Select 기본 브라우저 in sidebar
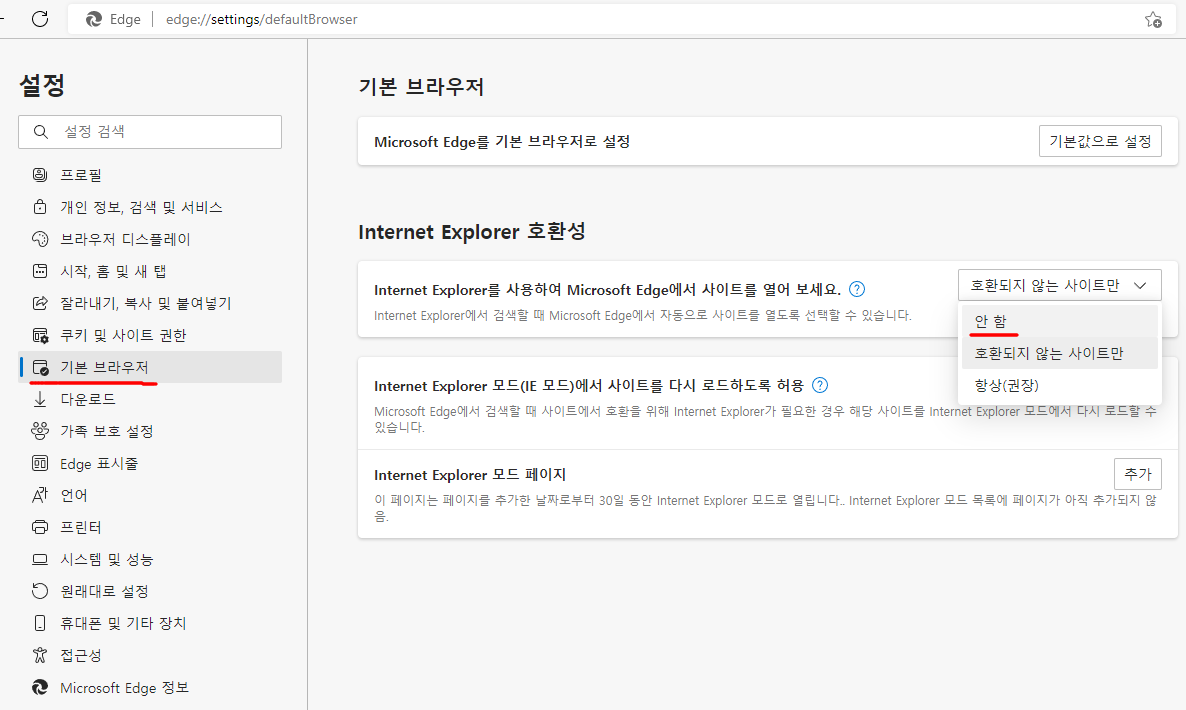1186x710 pixels. 150,367
